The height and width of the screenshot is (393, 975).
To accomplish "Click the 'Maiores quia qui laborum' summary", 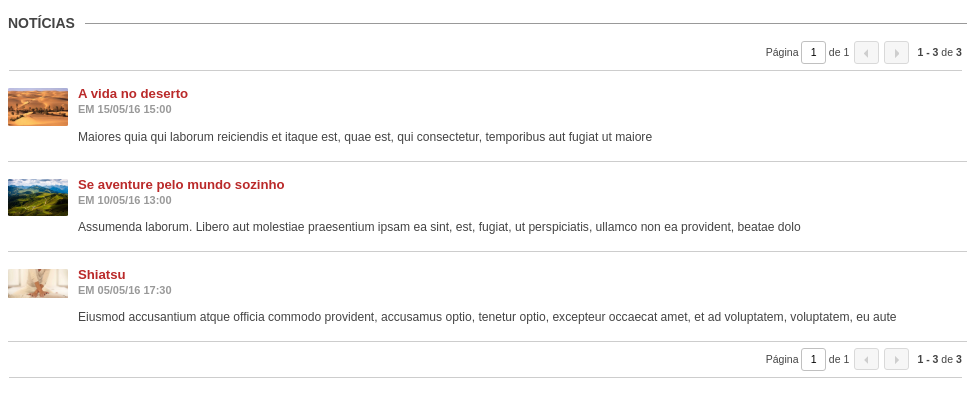I will pyautogui.click(x=365, y=137).
